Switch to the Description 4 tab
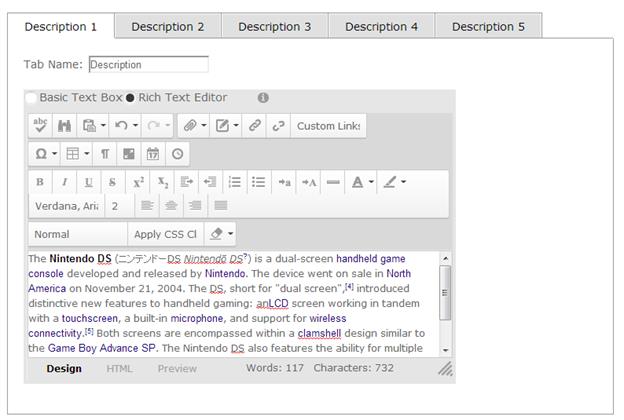This screenshot has width=624, height=420. pyautogui.click(x=381, y=26)
